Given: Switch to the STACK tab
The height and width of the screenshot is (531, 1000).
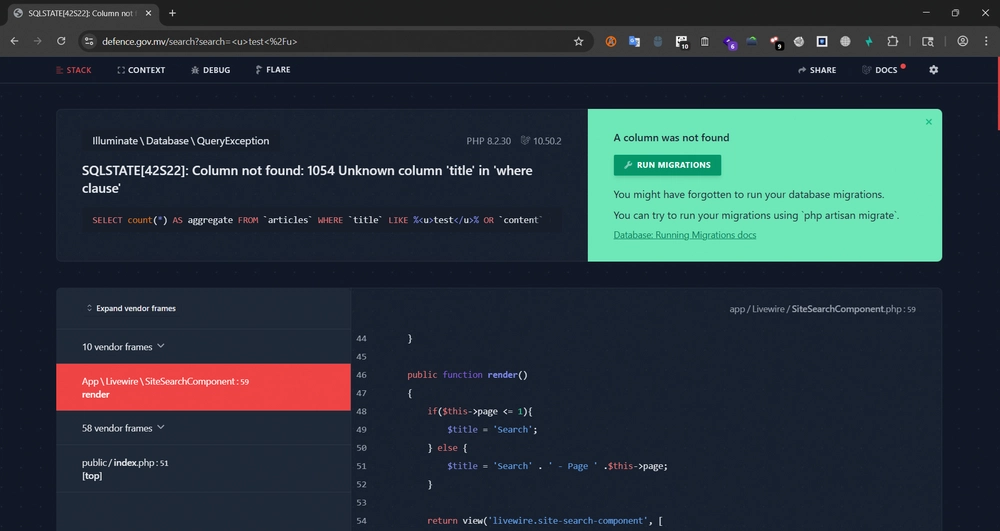Looking at the screenshot, I should pyautogui.click(x=74, y=70).
